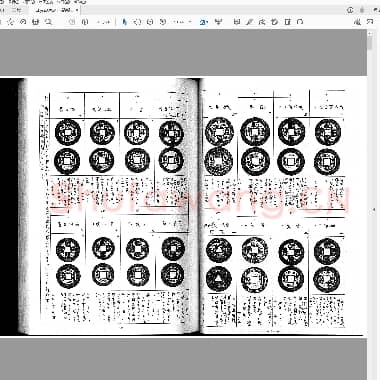Viewport: 380px width, 380px height.
Task: Select the highlighter pen tool
Action: click(249, 22)
